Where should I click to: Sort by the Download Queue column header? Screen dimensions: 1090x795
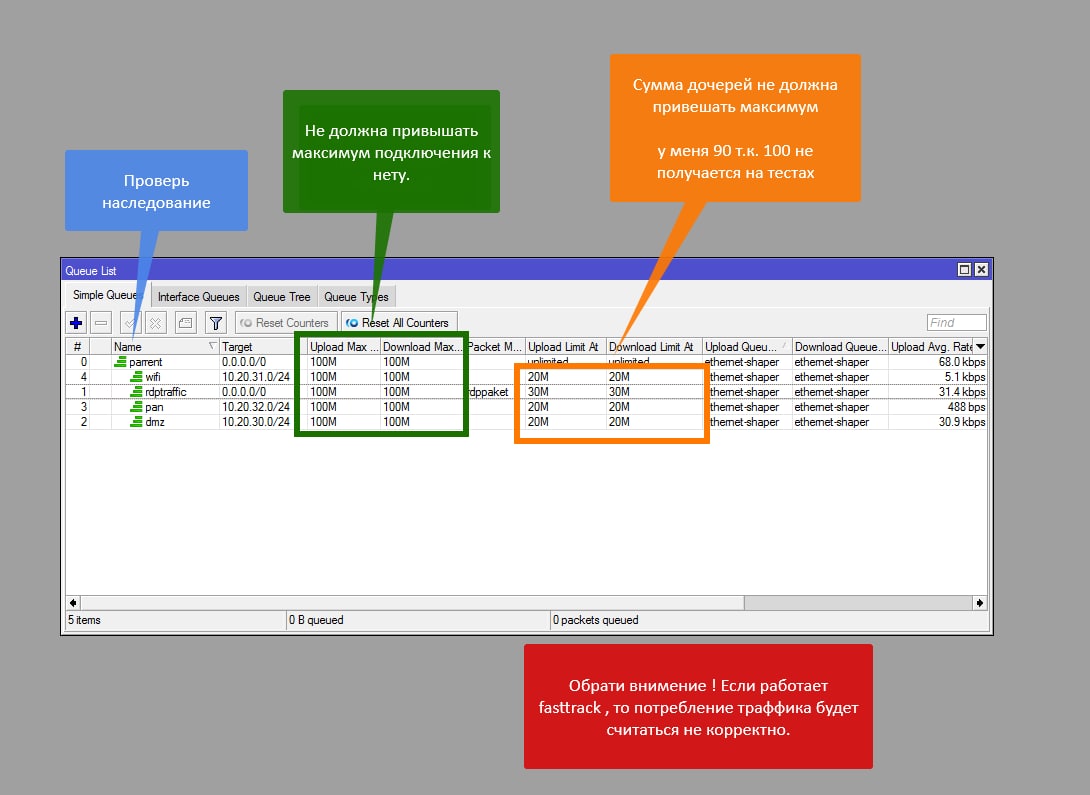(840, 346)
